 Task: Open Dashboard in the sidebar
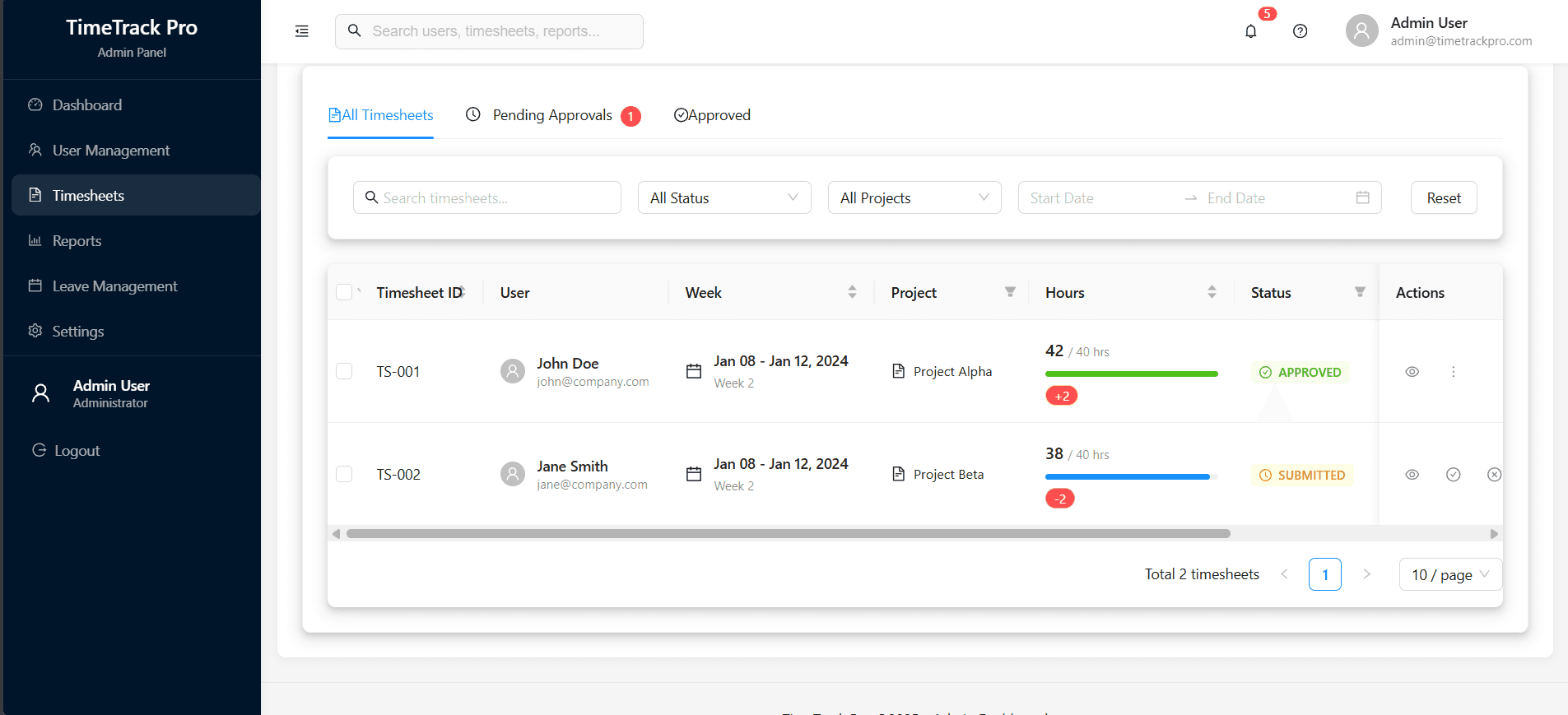136,104
